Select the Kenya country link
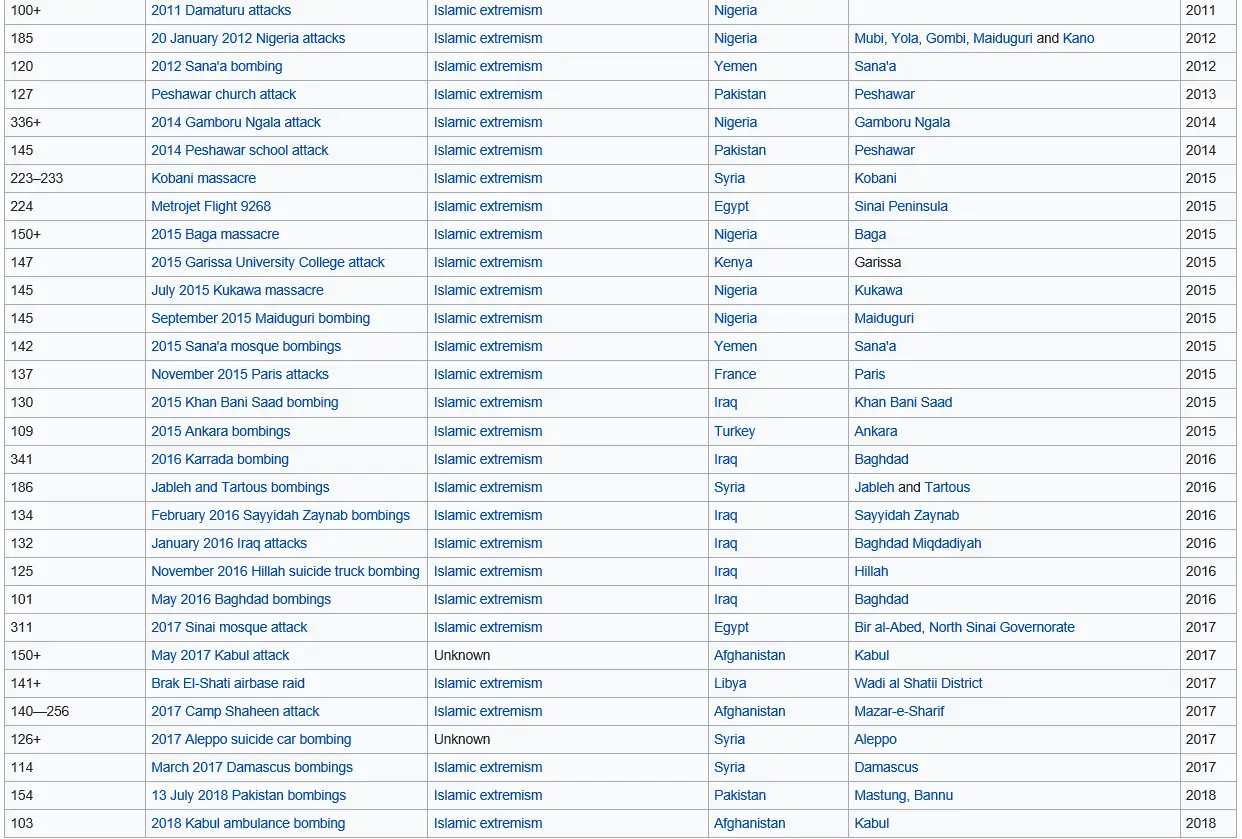This screenshot has height=839, width=1242. (733, 262)
